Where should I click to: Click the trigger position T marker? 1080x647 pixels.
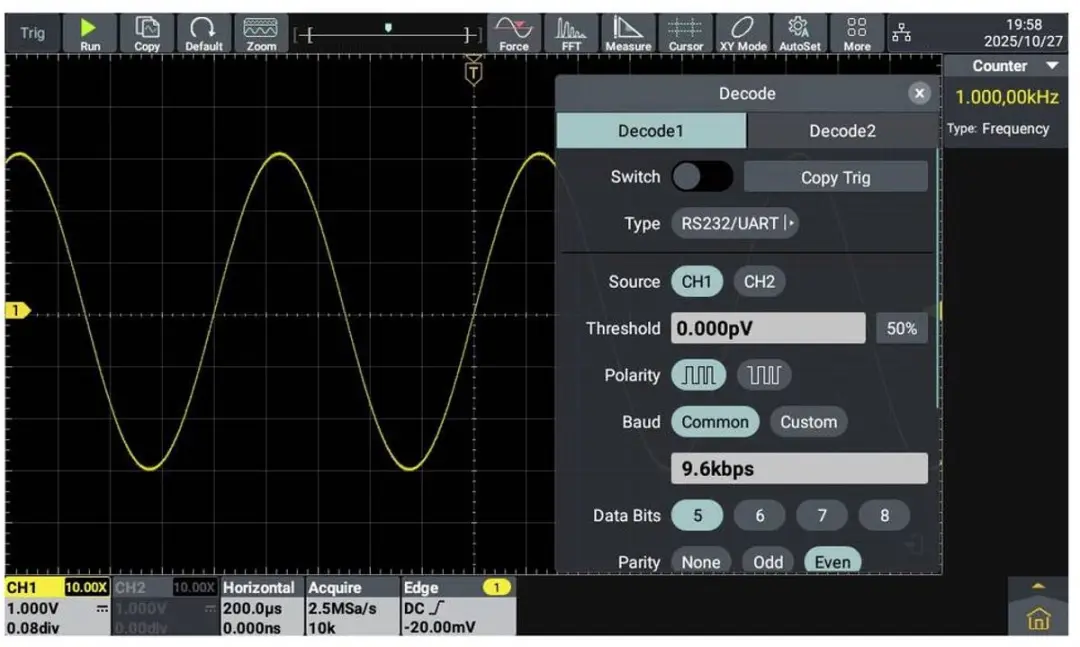pyautogui.click(x=473, y=72)
